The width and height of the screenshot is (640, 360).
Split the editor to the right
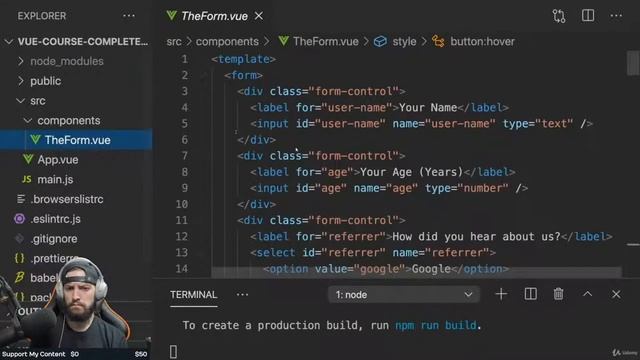588,16
